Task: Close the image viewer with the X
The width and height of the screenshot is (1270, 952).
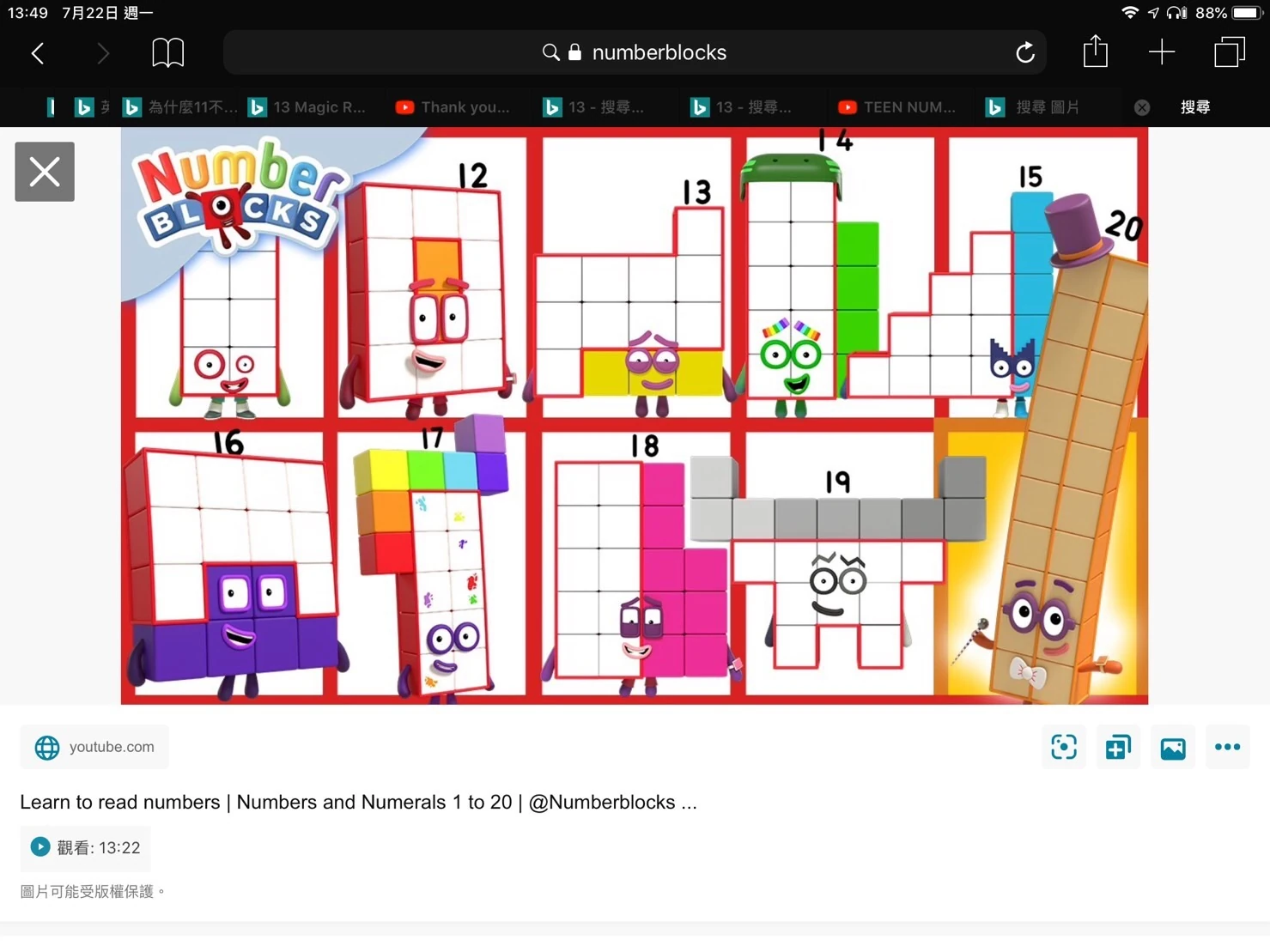Action: pyautogui.click(x=45, y=172)
